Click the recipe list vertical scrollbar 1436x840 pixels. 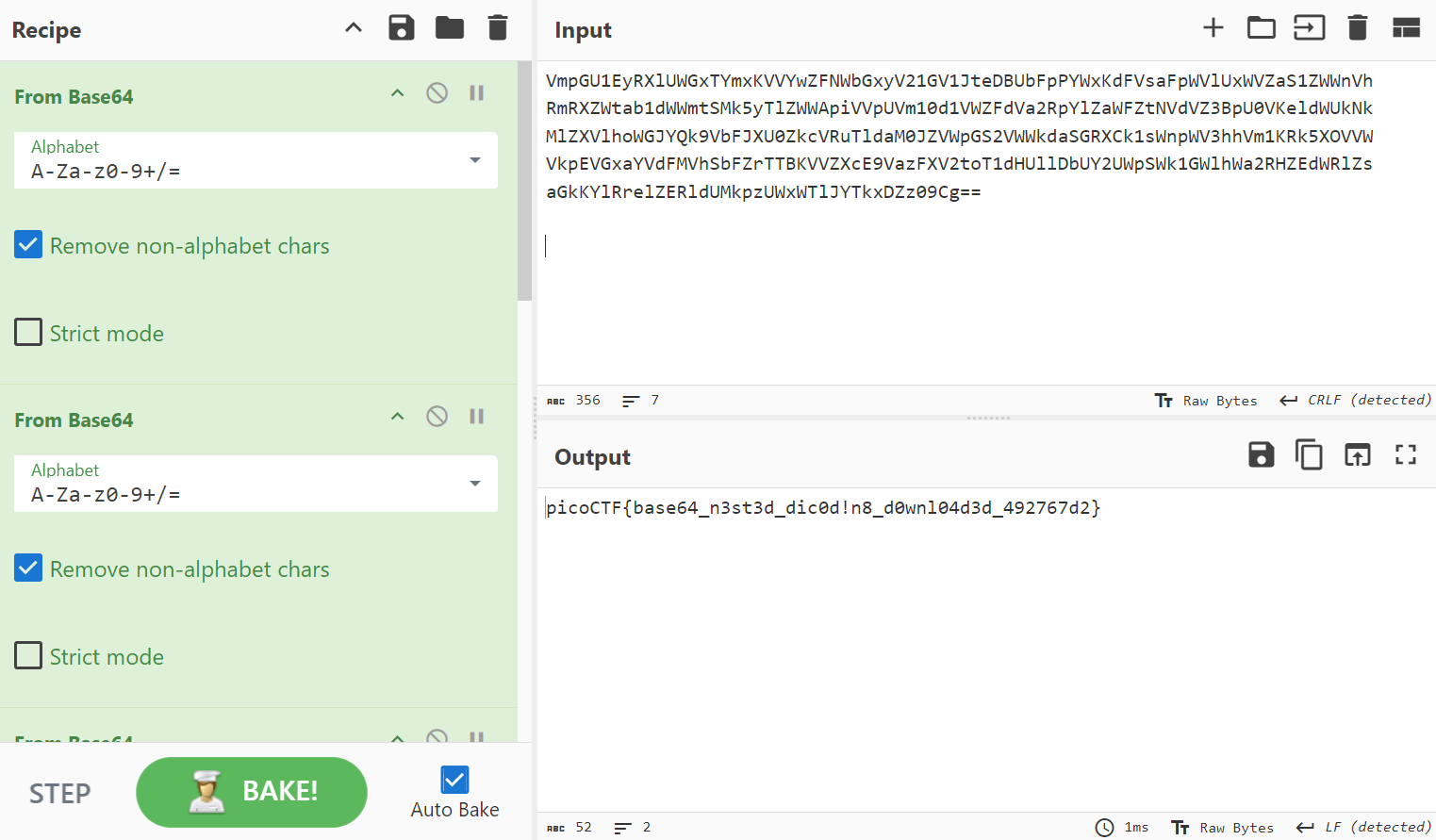[x=524, y=181]
